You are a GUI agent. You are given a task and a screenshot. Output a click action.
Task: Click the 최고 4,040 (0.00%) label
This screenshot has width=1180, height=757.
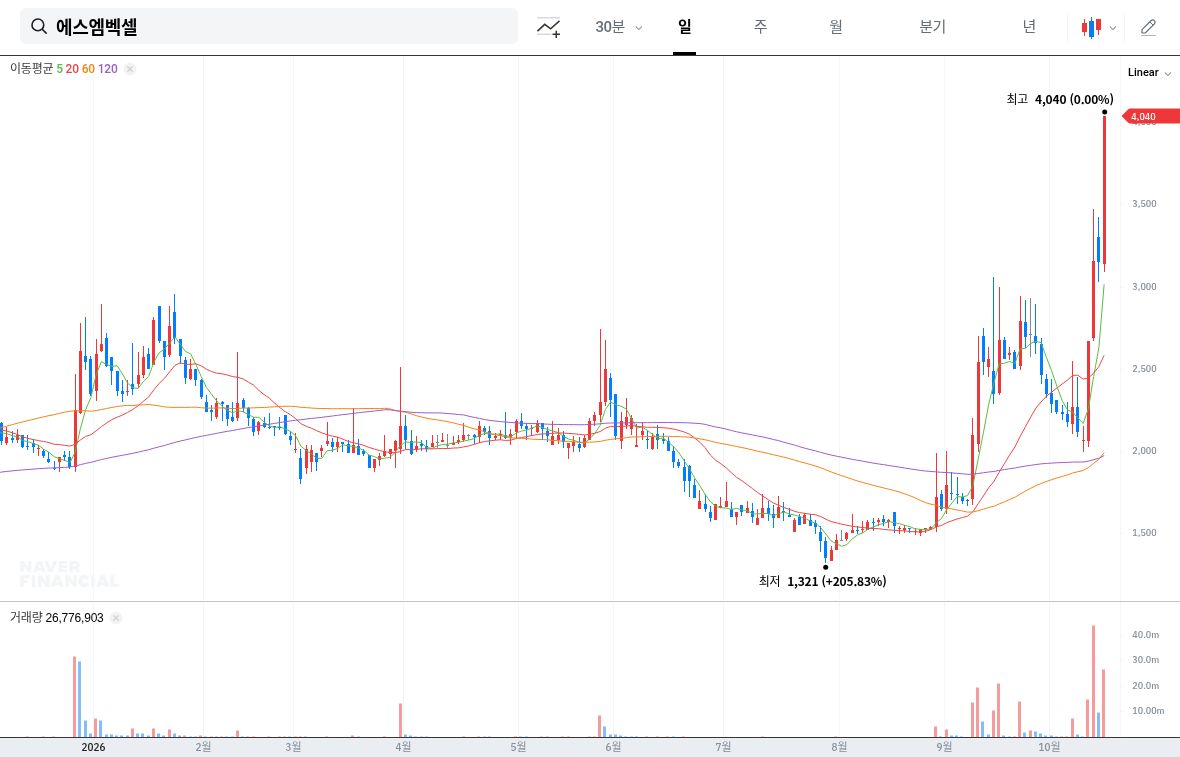pyautogui.click(x=1060, y=99)
